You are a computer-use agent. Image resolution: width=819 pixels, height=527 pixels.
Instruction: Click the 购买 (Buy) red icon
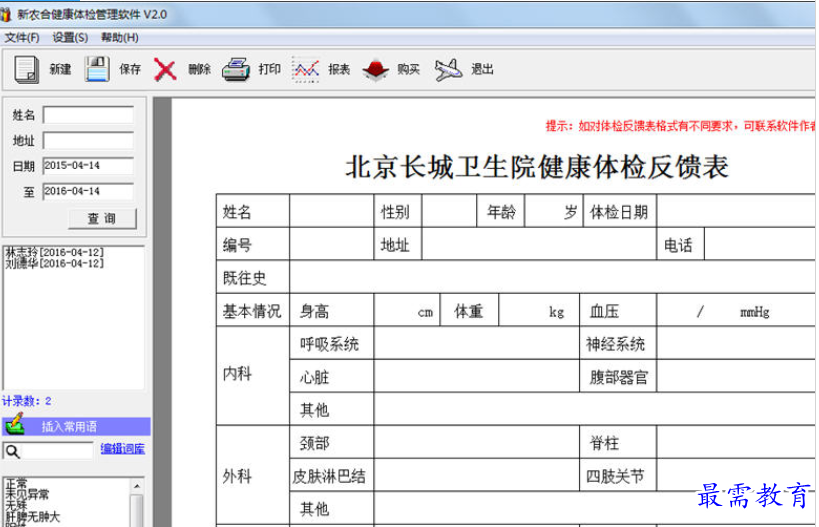click(374, 69)
